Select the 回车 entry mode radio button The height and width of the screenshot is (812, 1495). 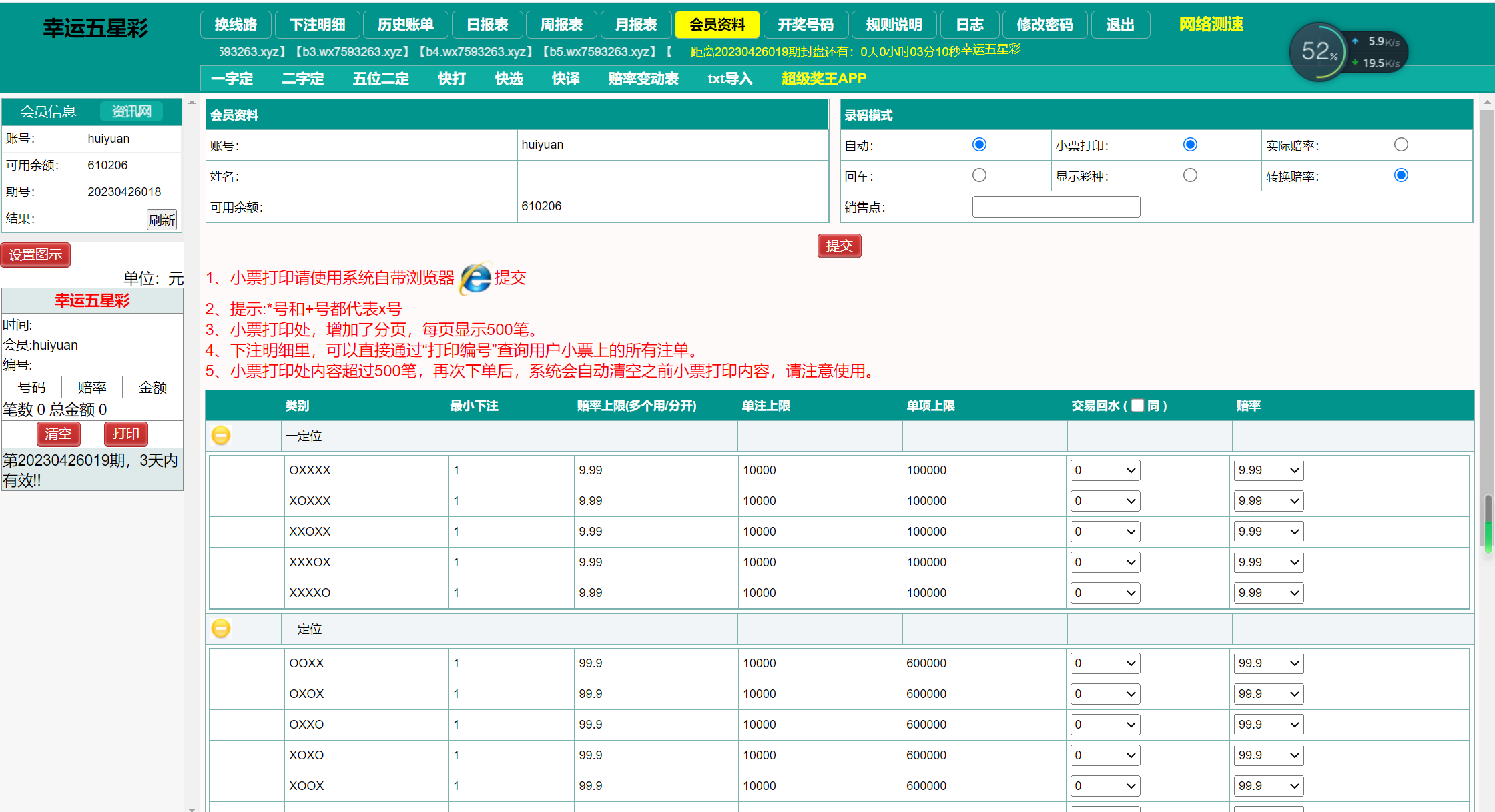(x=979, y=175)
